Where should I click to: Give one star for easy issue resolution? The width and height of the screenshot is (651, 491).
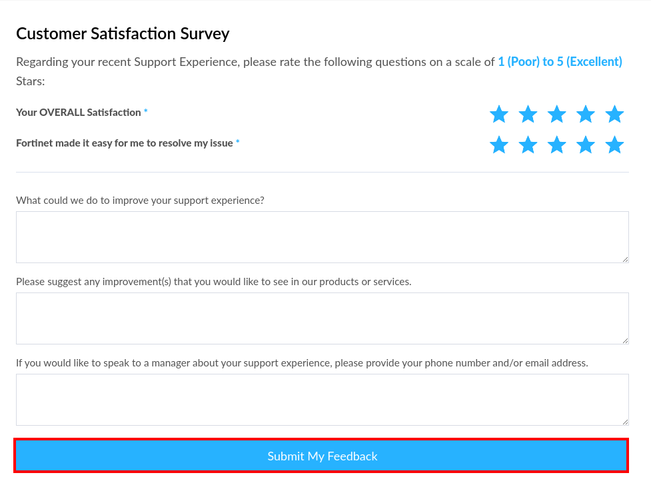(499, 145)
